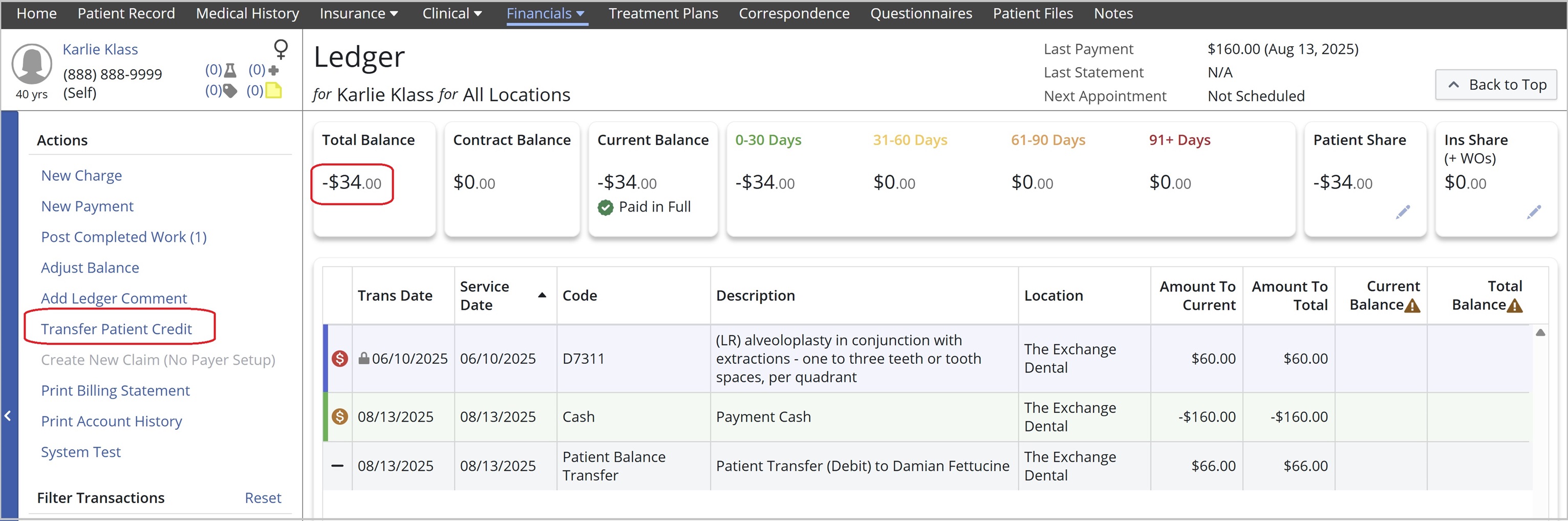Click the medical alert plus icon

273,71
